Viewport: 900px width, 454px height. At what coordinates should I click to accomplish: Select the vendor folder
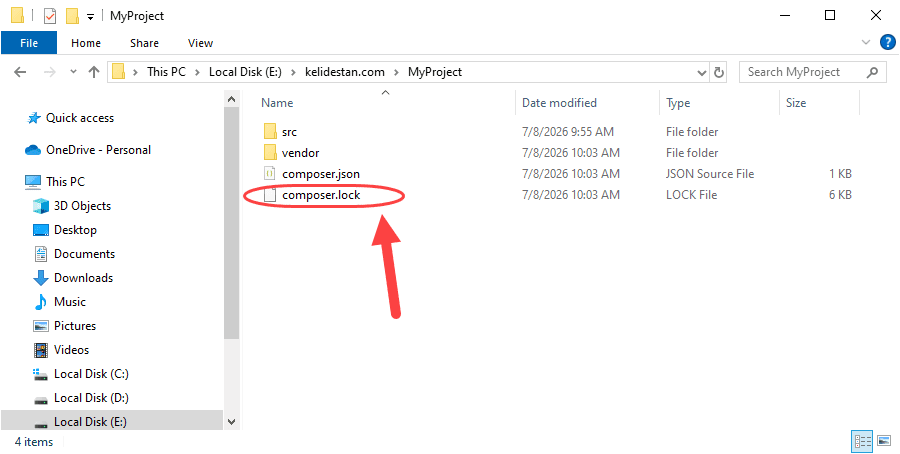[292, 153]
